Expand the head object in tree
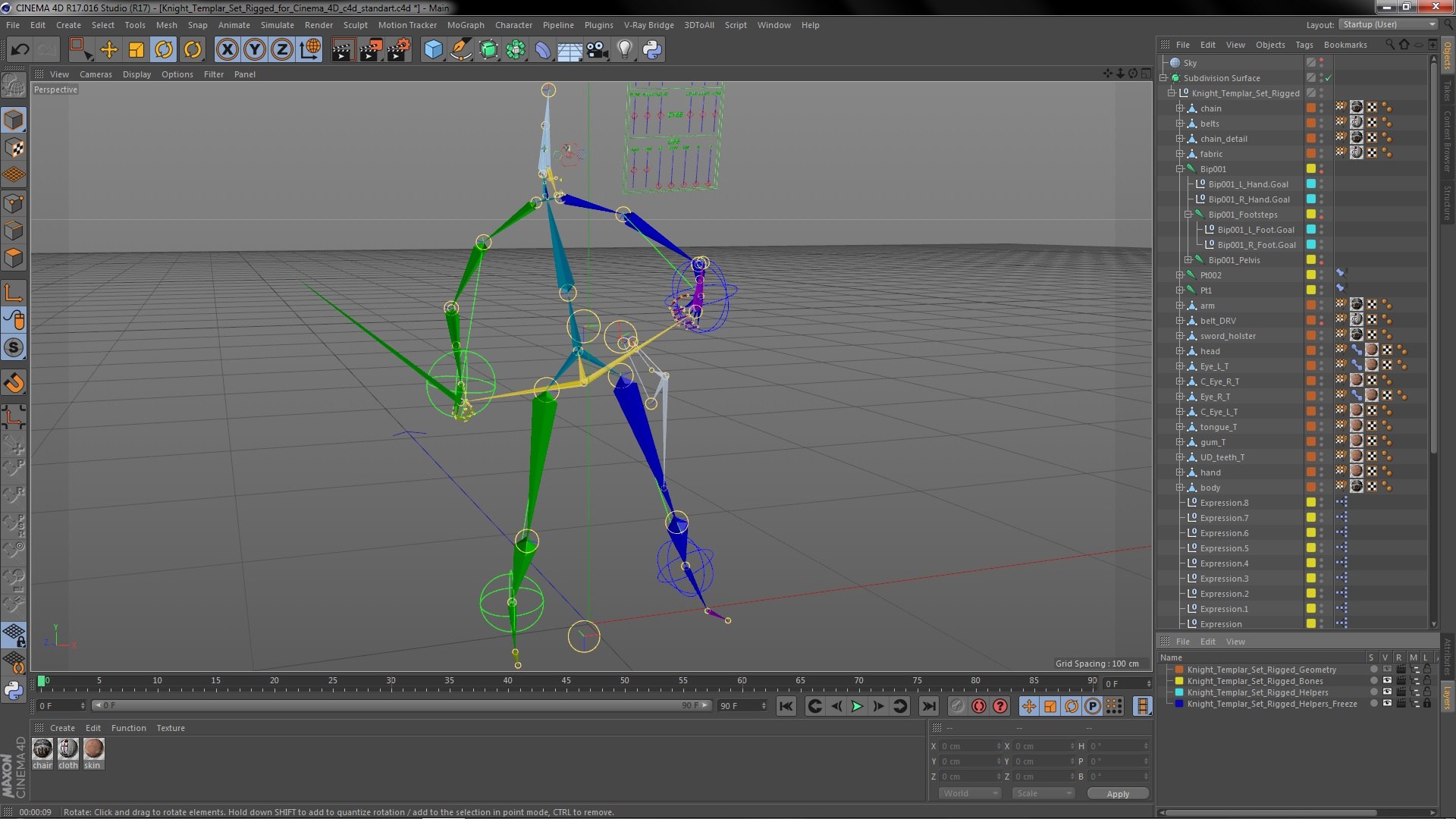The image size is (1456, 819). click(1180, 351)
